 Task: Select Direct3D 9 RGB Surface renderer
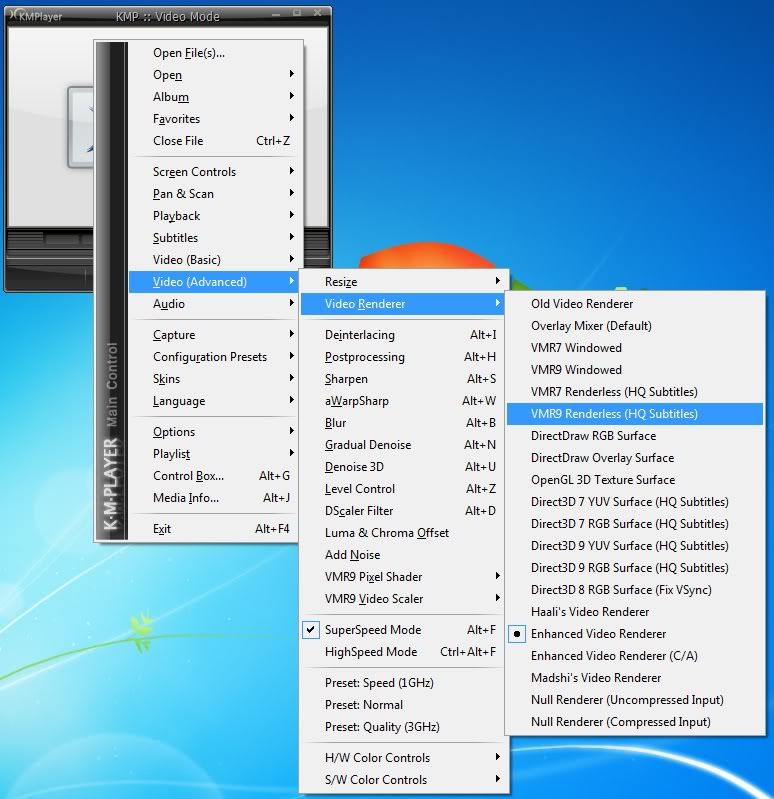(635, 568)
